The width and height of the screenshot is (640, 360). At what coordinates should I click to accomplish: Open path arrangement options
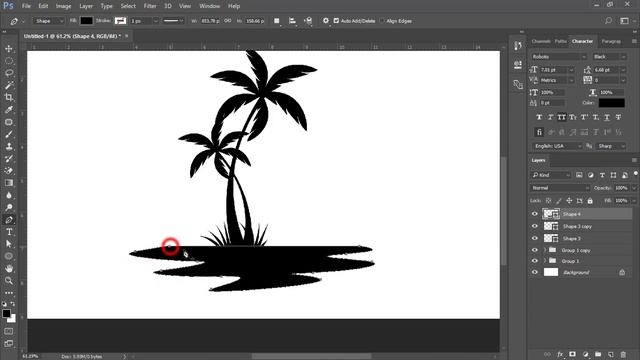(309, 21)
